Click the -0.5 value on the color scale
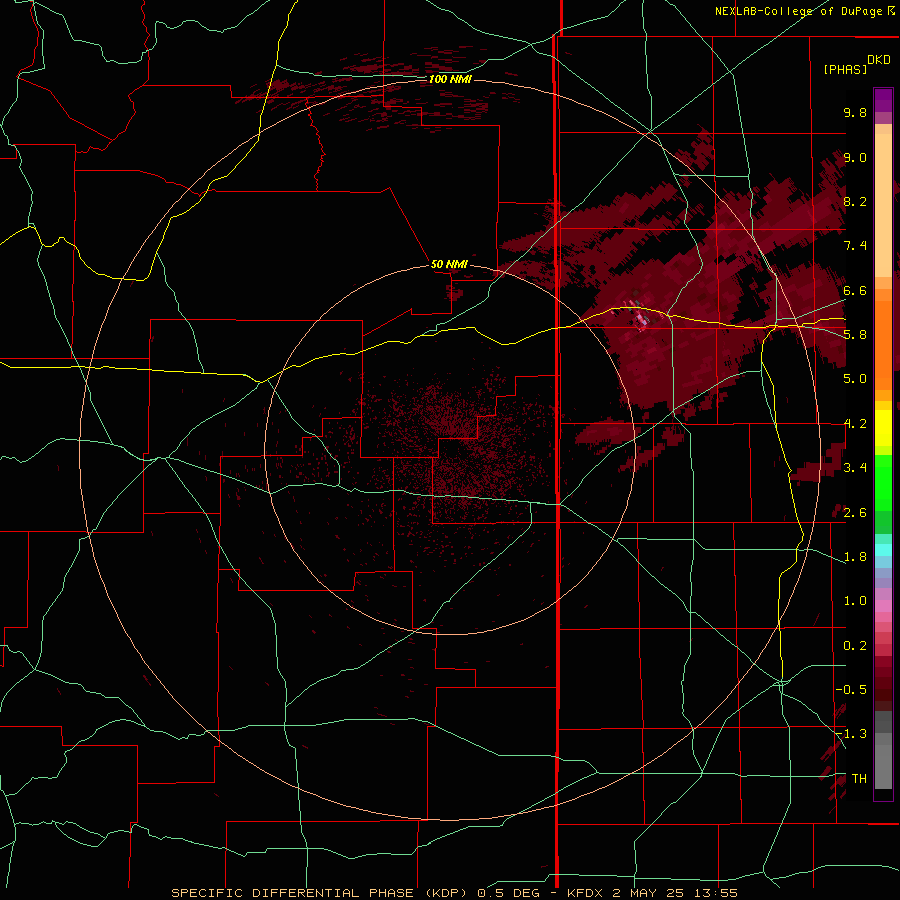Image resolution: width=900 pixels, height=900 pixels. pos(851,689)
